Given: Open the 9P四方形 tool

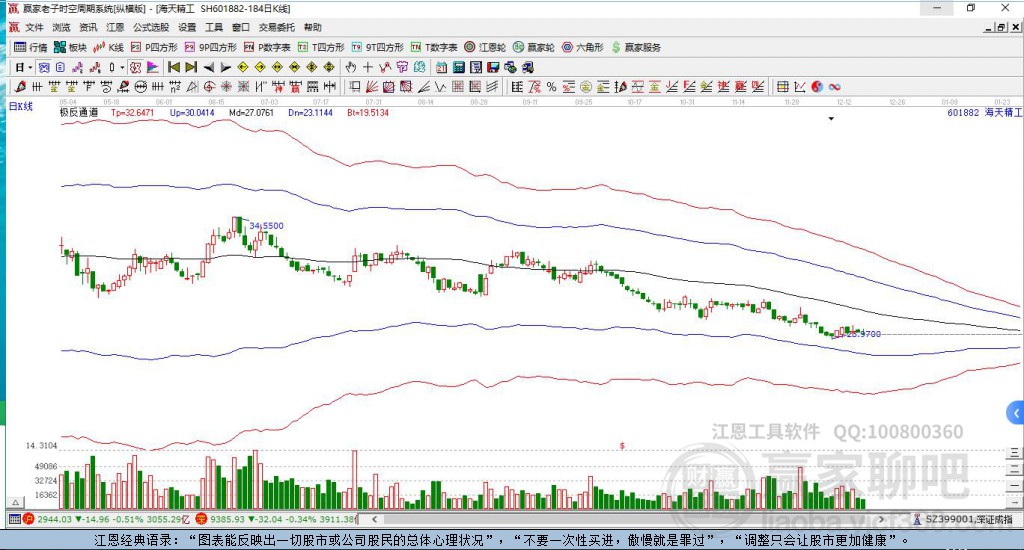Looking at the screenshot, I should coord(210,47).
